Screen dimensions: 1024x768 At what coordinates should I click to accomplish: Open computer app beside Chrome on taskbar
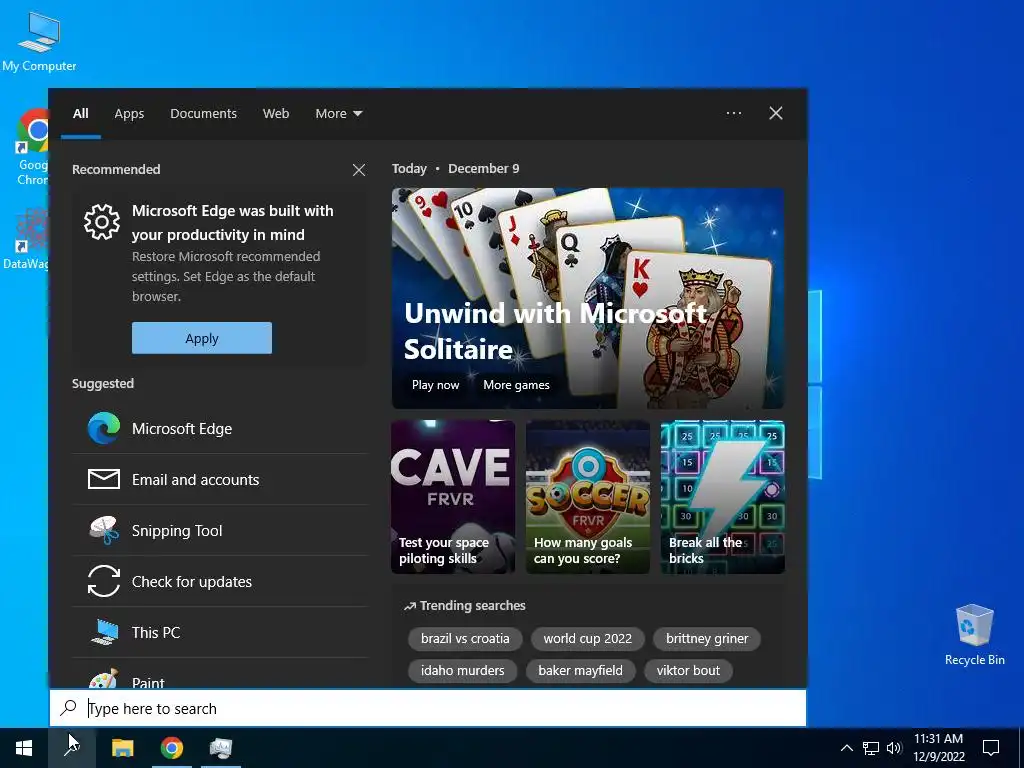pyautogui.click(x=221, y=748)
